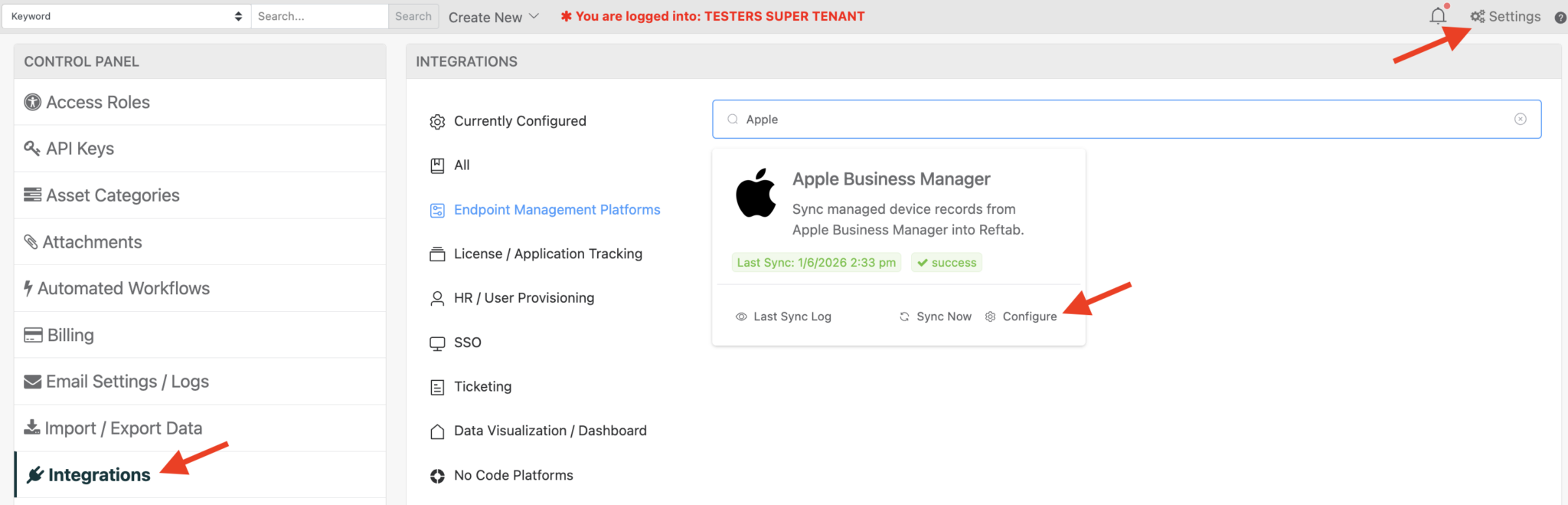Image resolution: width=1568 pixels, height=505 pixels.
Task: Click the Email Settings envelope icon
Action: (x=32, y=382)
